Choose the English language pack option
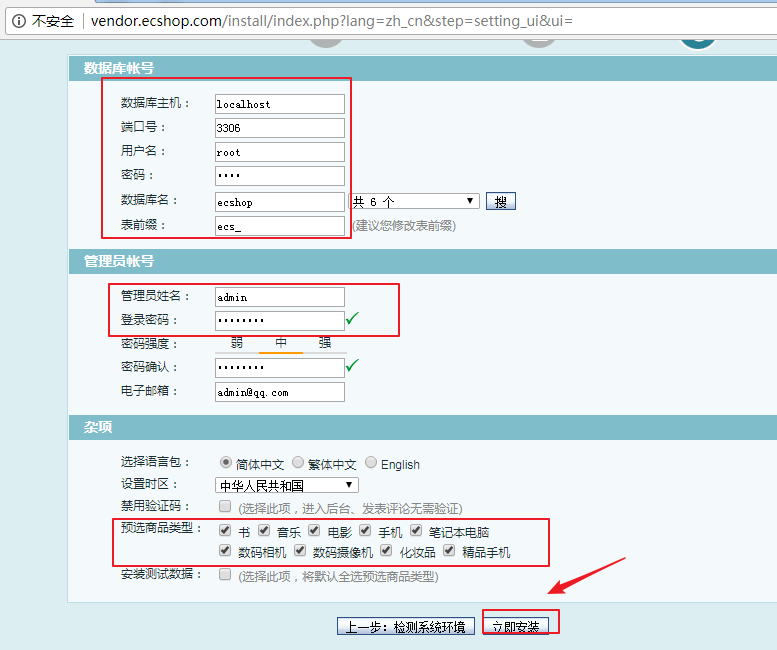This screenshot has width=777, height=650. [x=371, y=463]
